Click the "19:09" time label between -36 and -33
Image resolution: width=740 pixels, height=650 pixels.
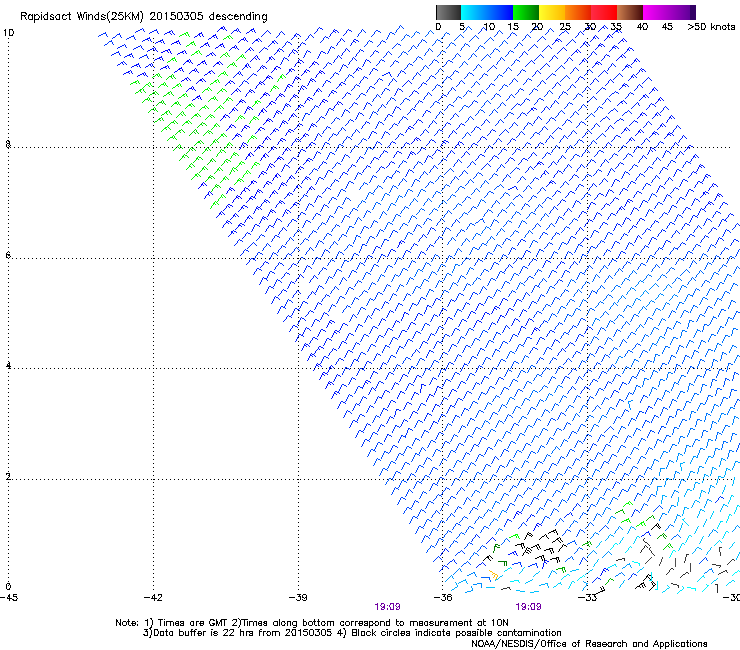tap(528, 607)
